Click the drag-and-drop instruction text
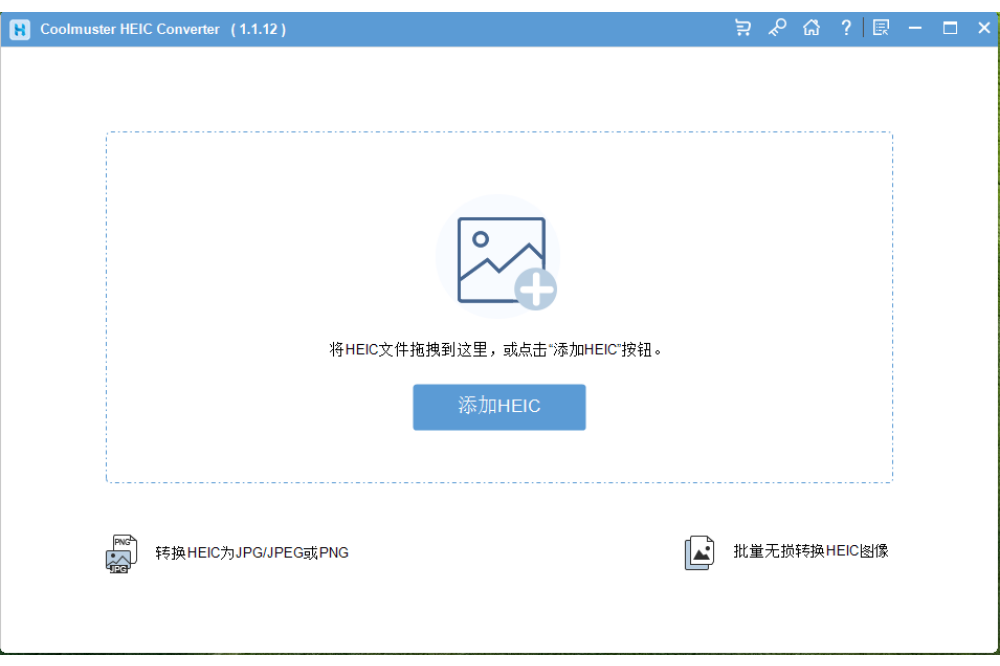Screen dimensions: 1000x666 [x=497, y=350]
